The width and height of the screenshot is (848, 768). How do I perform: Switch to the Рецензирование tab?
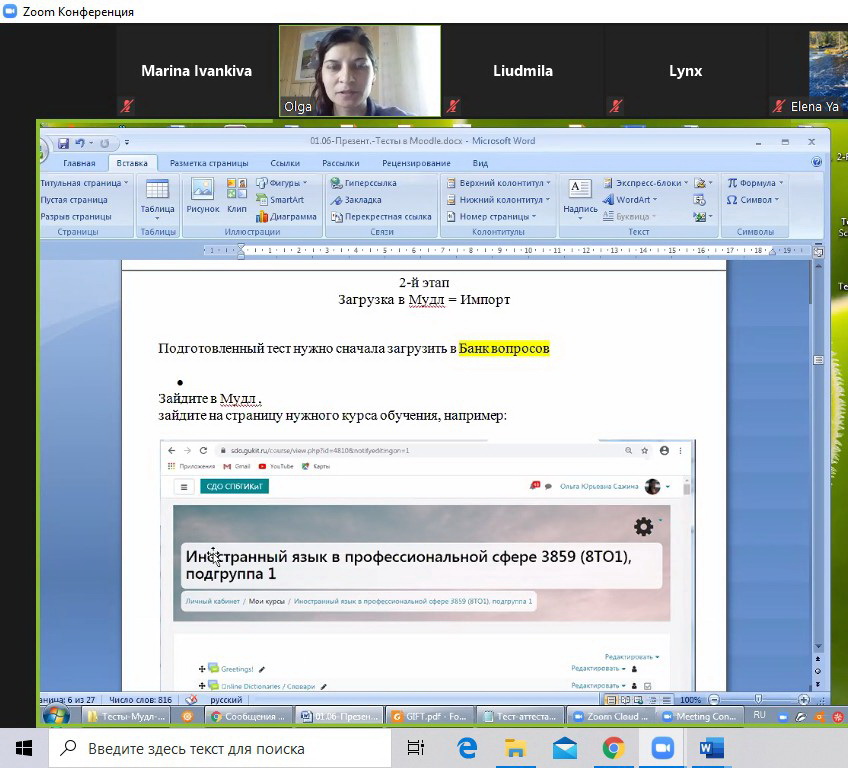(x=416, y=163)
